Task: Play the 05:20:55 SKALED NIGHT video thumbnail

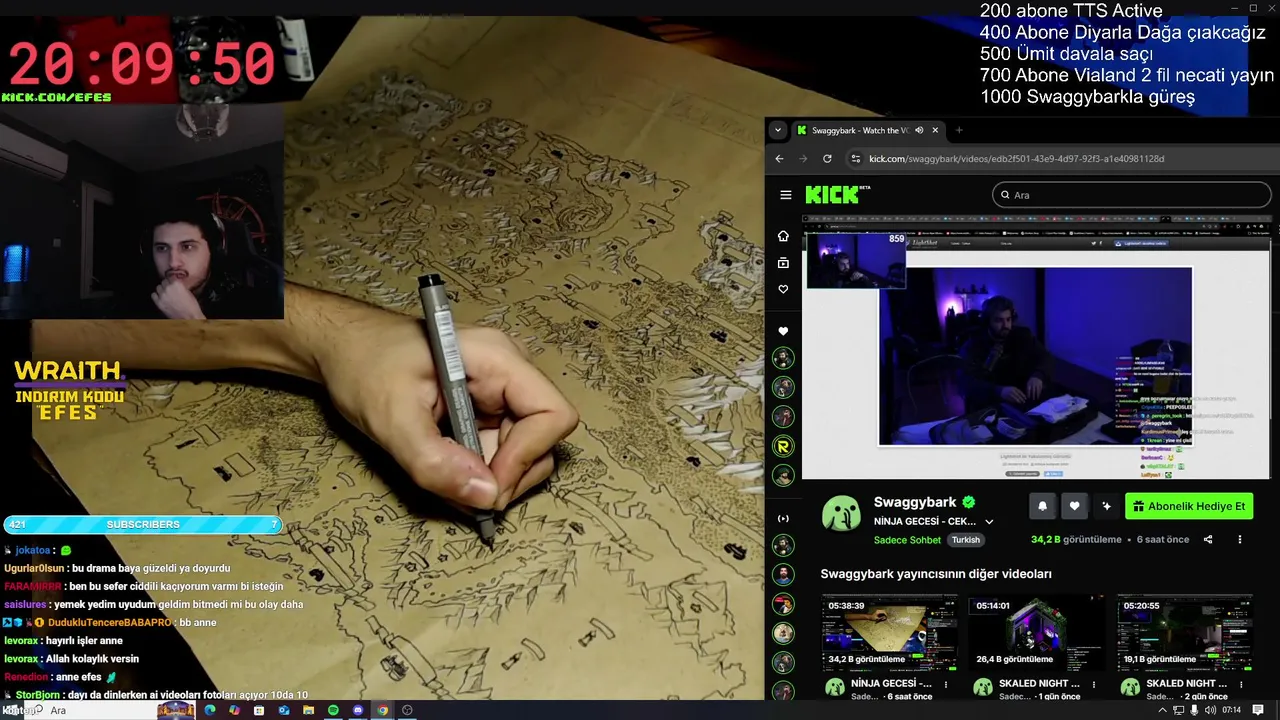Action: pos(1184,632)
